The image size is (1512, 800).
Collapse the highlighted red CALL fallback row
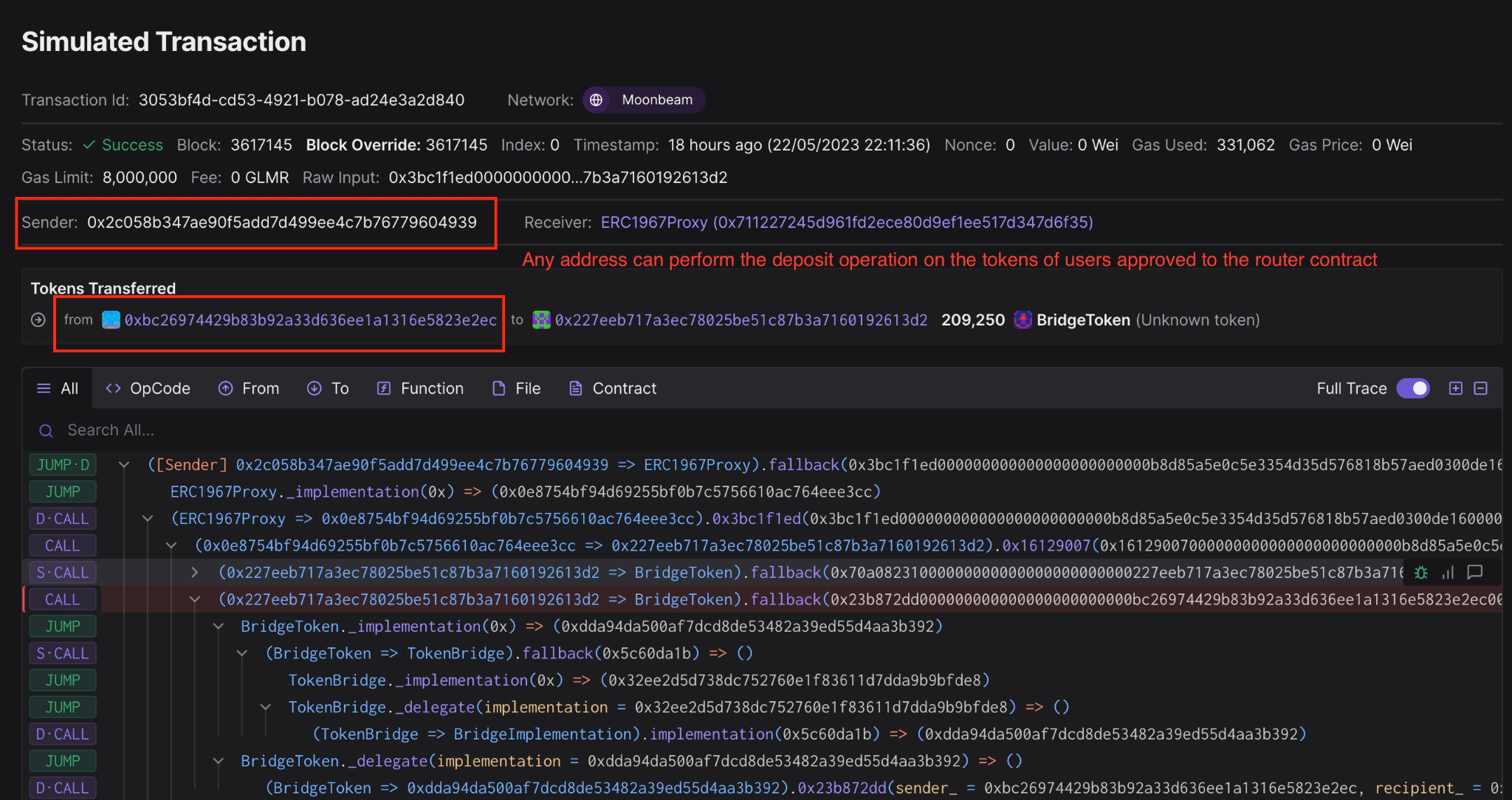(x=194, y=599)
